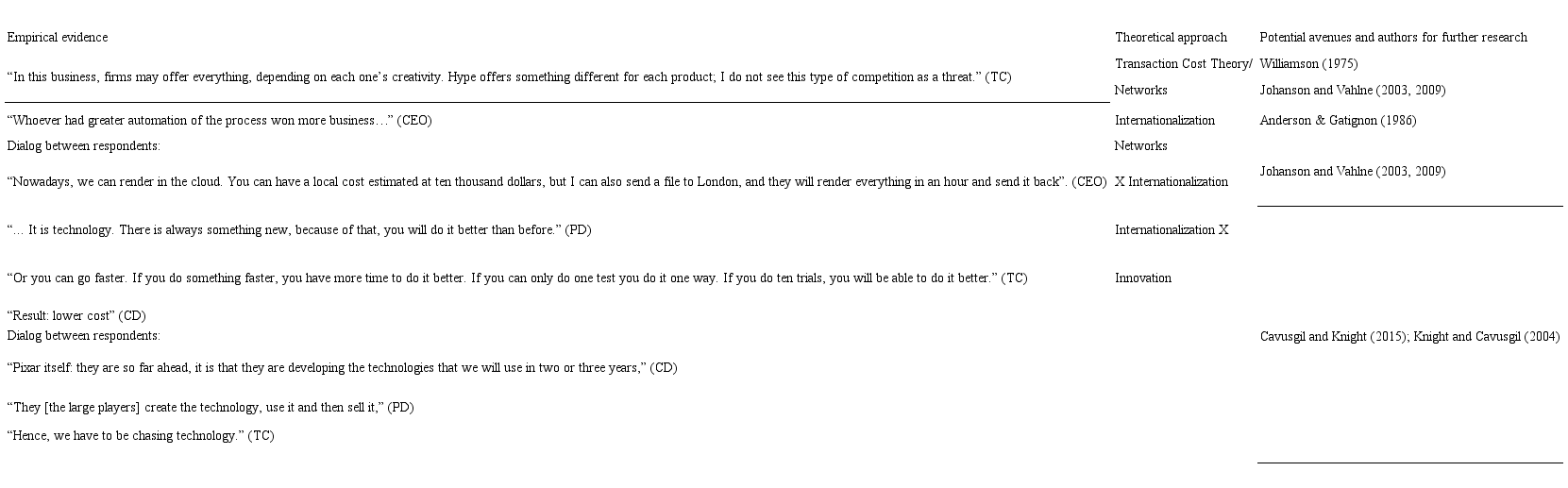
Task: Select the "In this business, firms may offer" quote
Action: click(509, 77)
